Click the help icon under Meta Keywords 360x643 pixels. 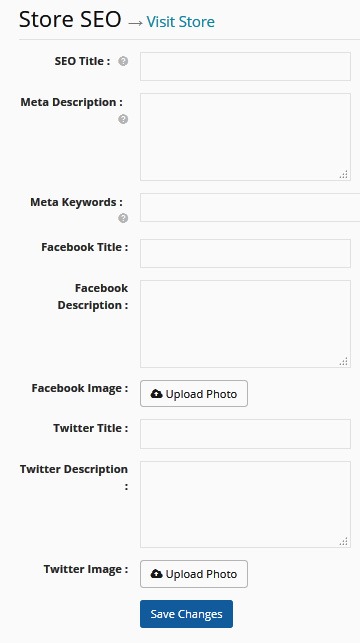point(123,218)
